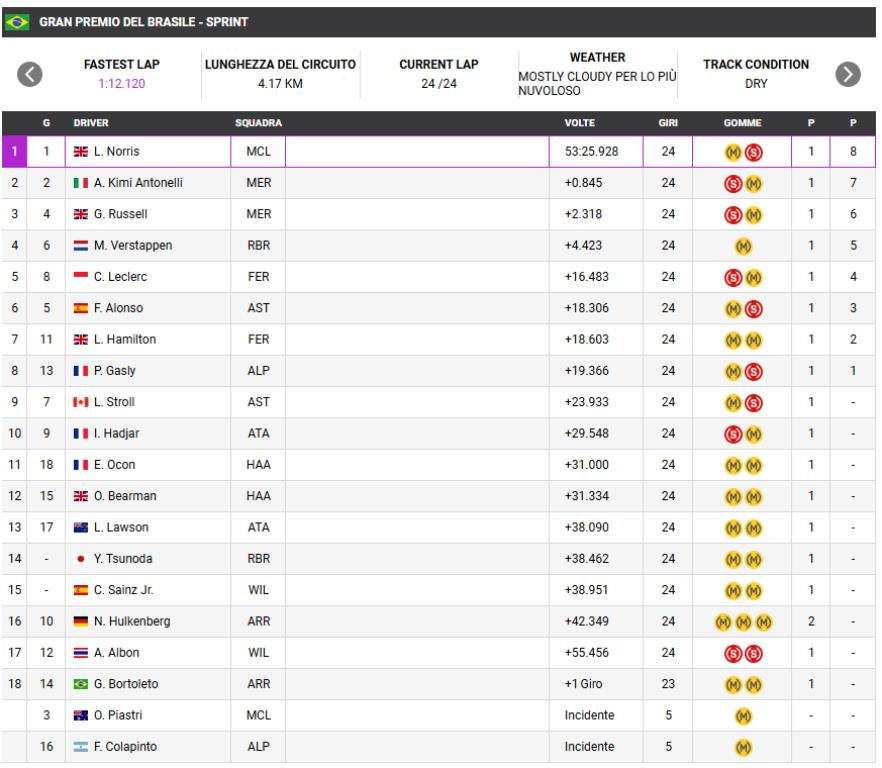Click the Fastest Lap time 1:12.120
The image size is (882, 768).
click(x=122, y=84)
